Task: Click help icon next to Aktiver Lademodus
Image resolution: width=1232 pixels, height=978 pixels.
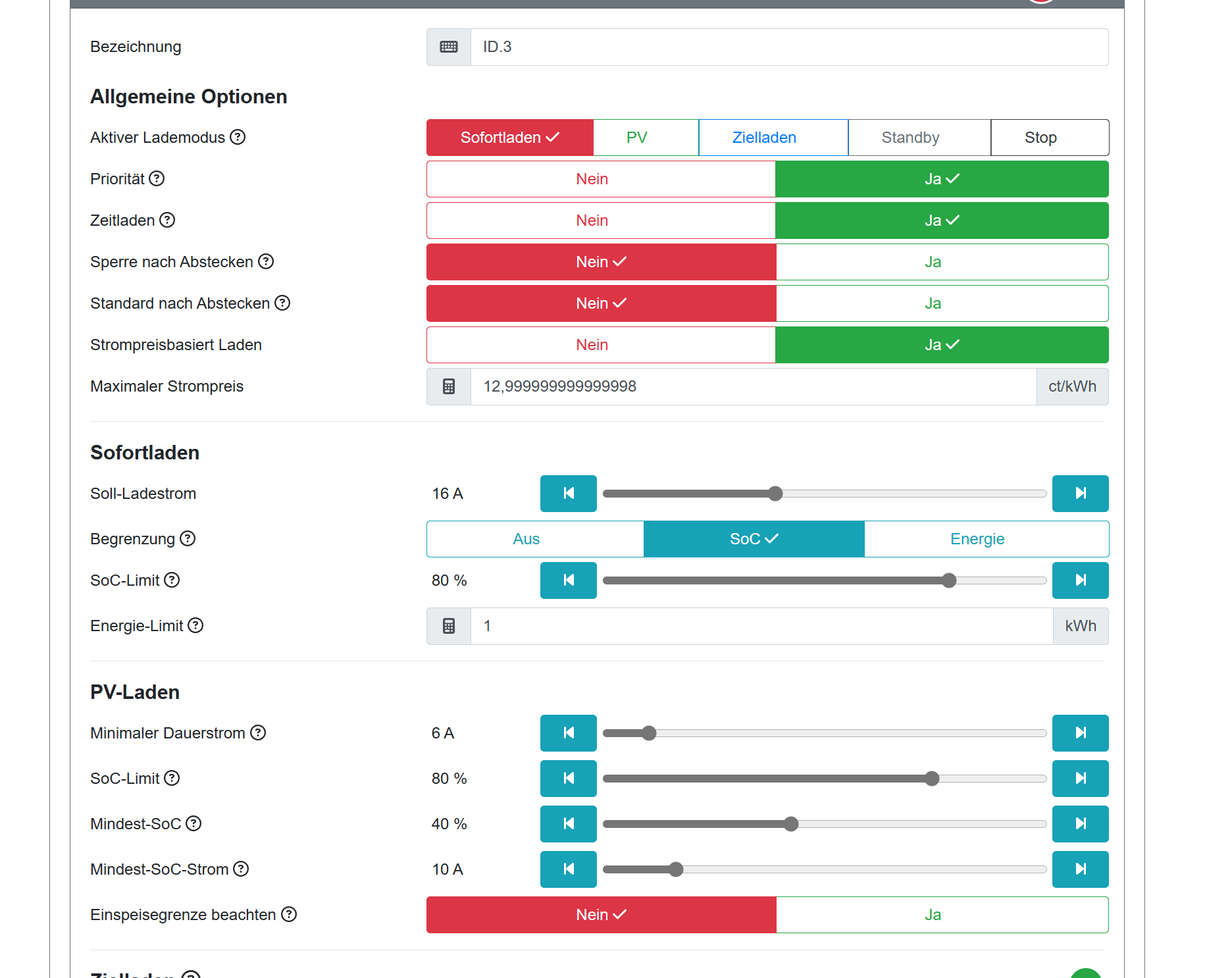Action: click(x=238, y=137)
